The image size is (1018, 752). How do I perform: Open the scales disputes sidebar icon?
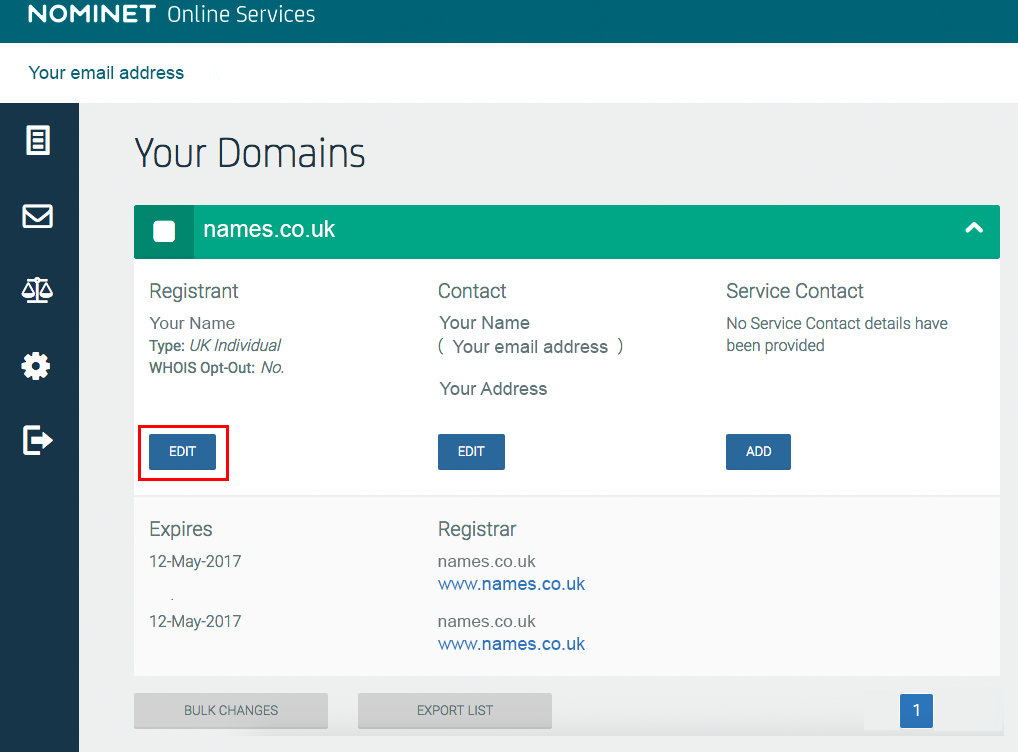pos(38,290)
